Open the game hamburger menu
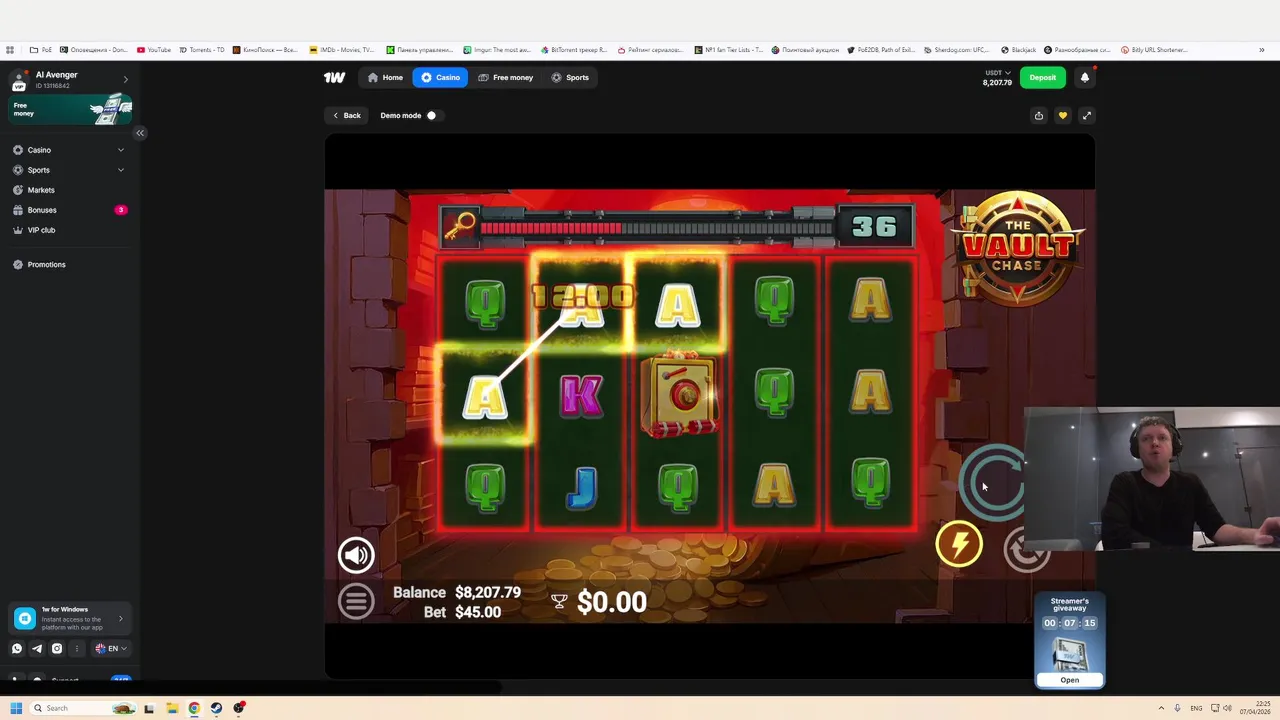 click(x=356, y=601)
